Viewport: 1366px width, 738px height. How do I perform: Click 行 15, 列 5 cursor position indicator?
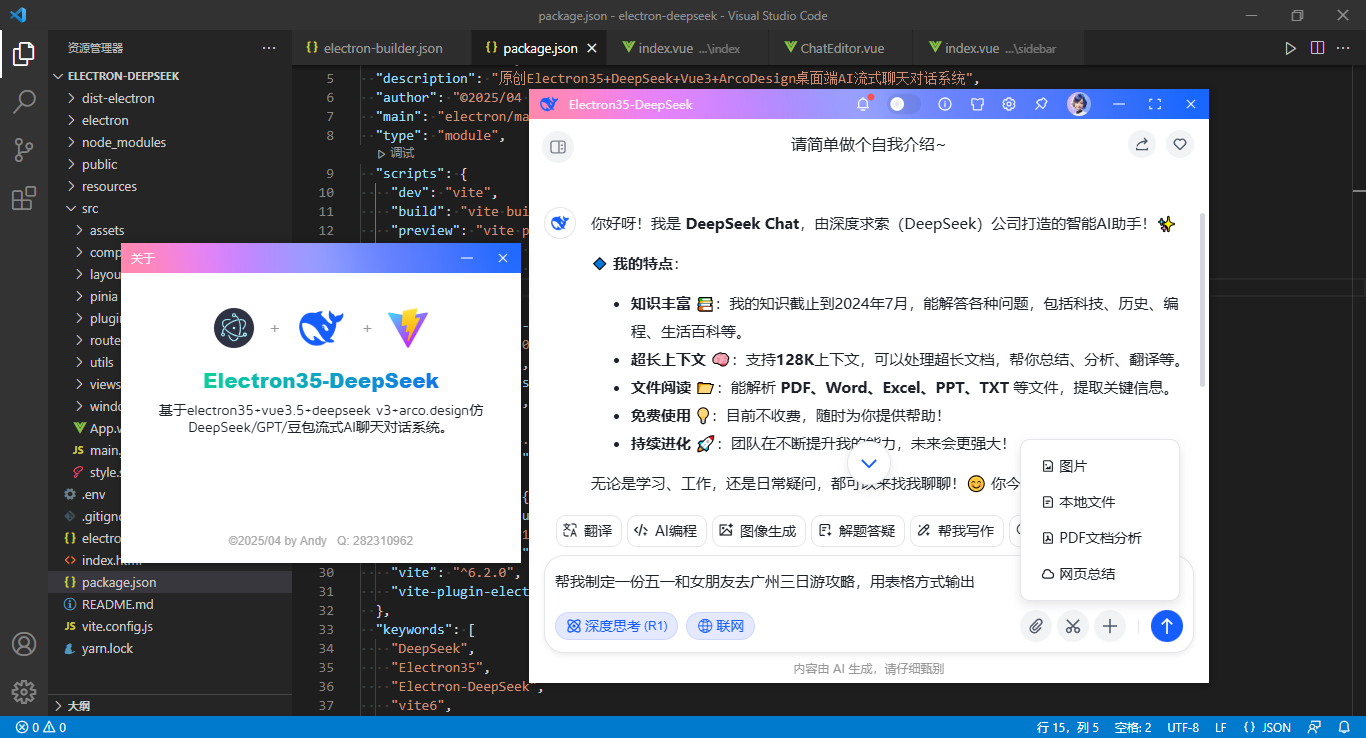click(x=1068, y=727)
